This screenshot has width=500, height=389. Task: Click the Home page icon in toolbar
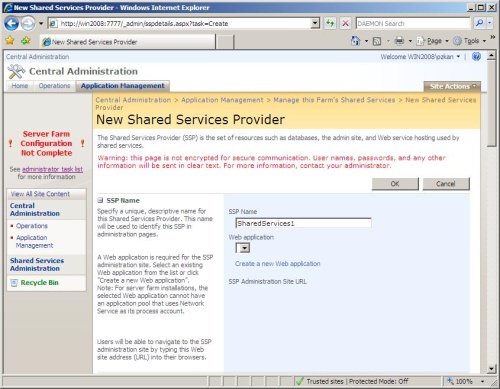[x=356, y=41]
